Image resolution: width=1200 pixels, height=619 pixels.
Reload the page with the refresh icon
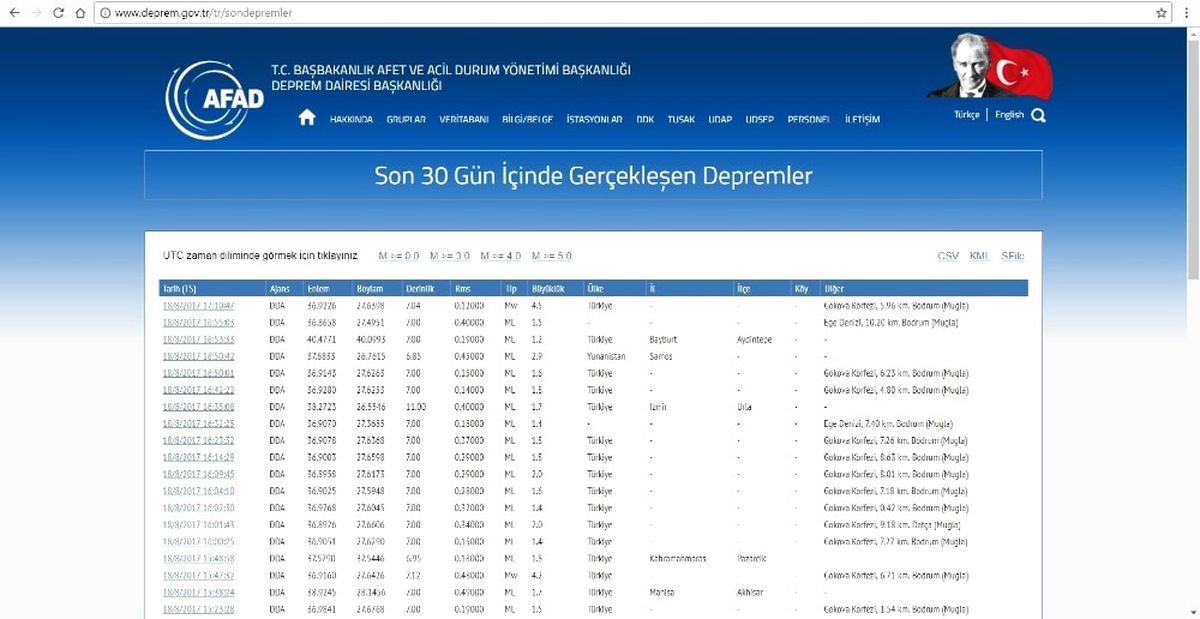pyautogui.click(x=58, y=13)
